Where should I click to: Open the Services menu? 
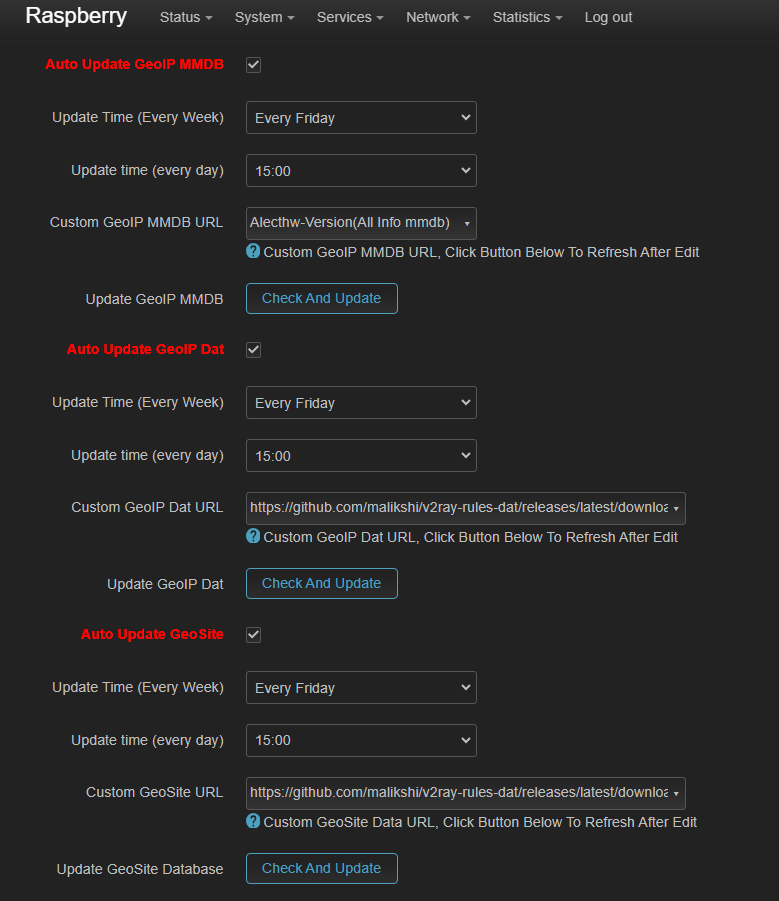click(x=350, y=17)
